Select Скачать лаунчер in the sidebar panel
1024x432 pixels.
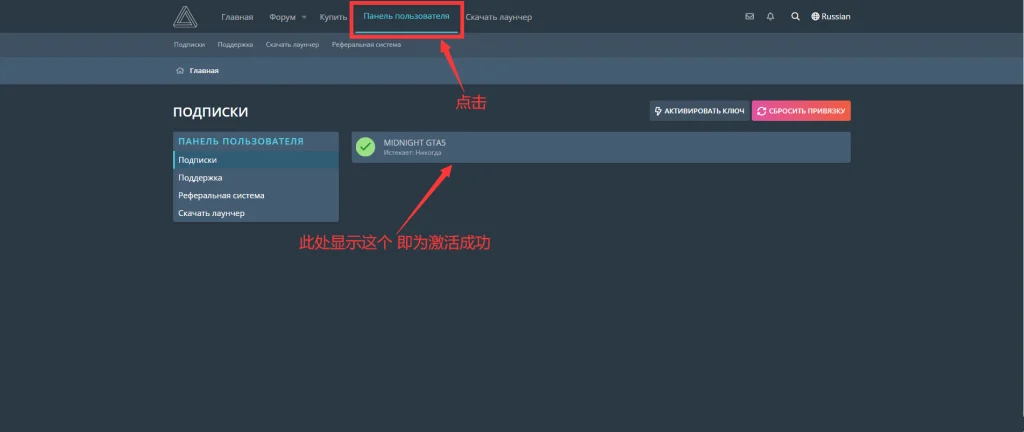pyautogui.click(x=211, y=213)
